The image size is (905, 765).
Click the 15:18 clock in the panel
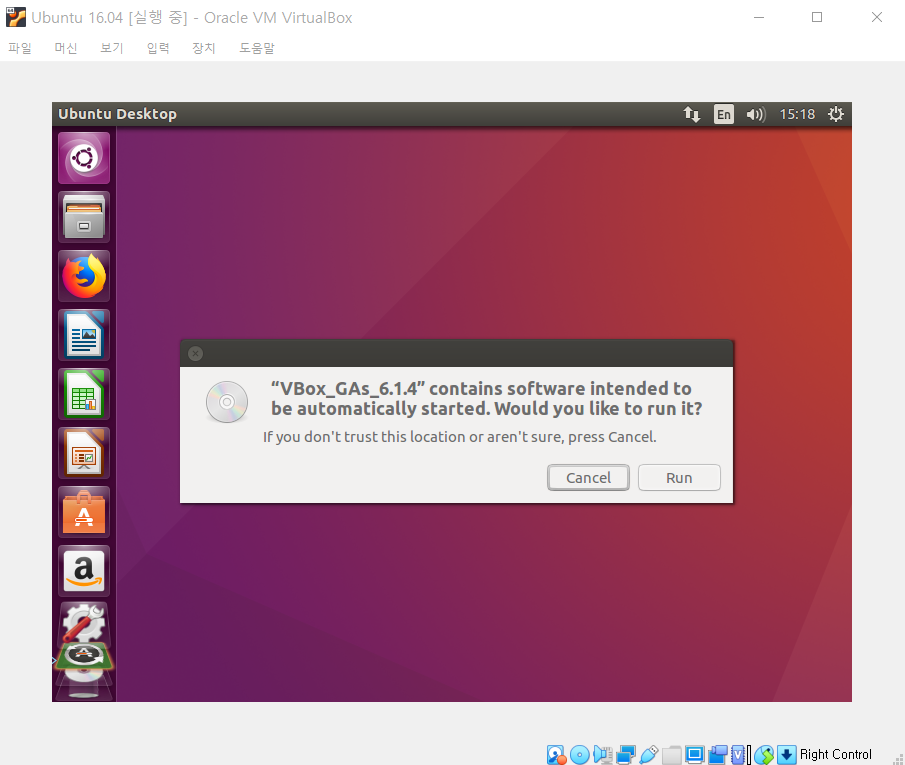pyautogui.click(x=797, y=114)
